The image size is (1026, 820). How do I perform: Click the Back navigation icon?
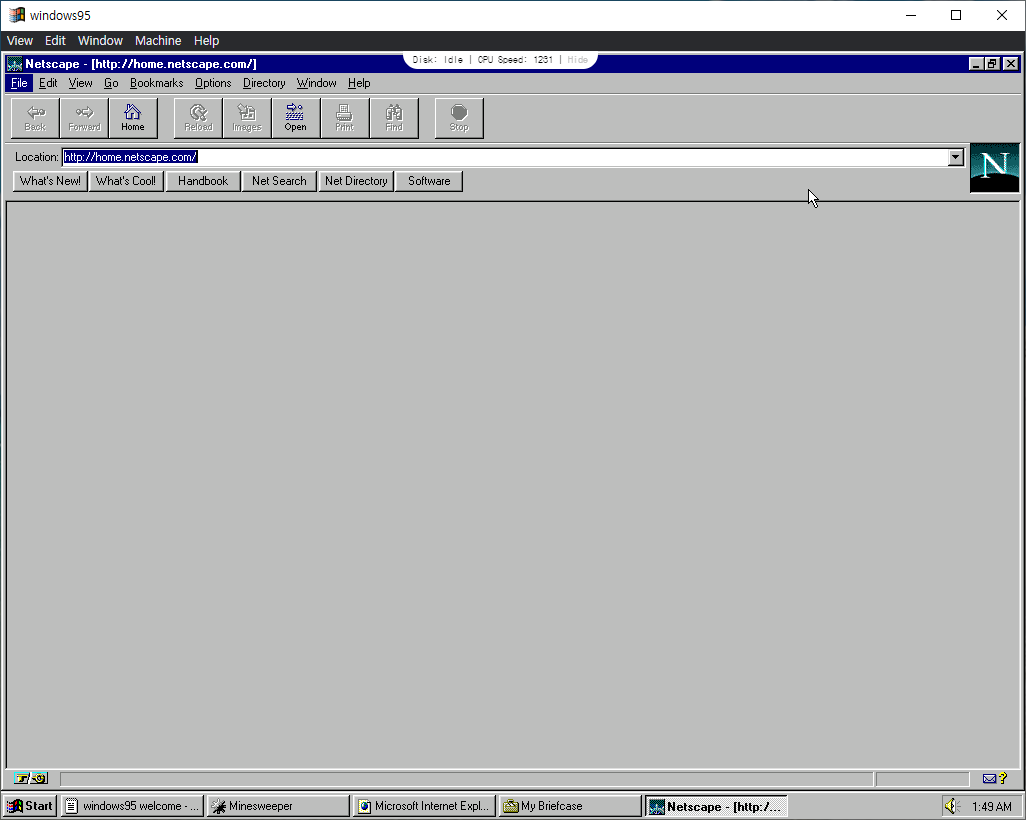pyautogui.click(x=35, y=118)
